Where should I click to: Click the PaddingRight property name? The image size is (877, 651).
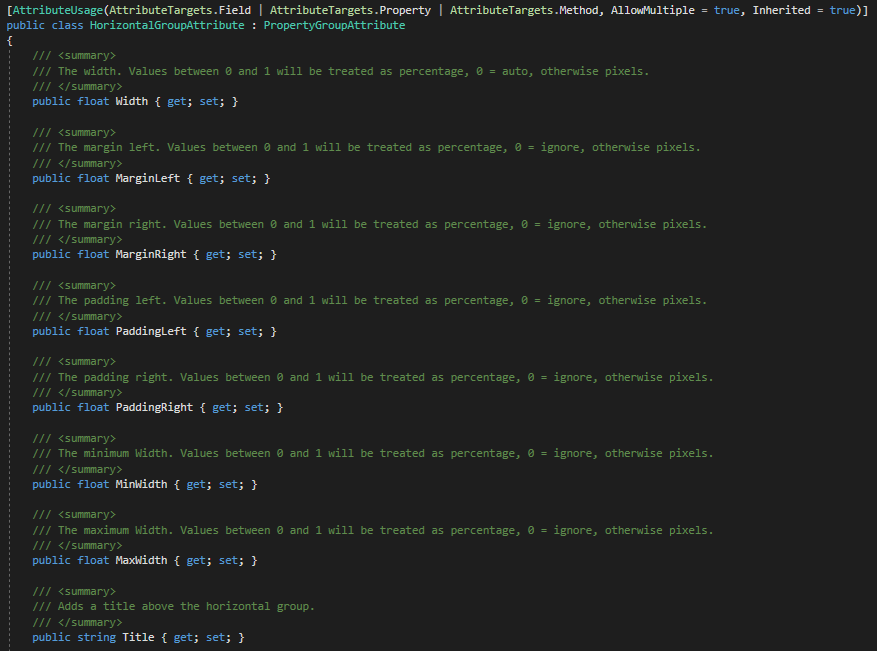coord(154,407)
